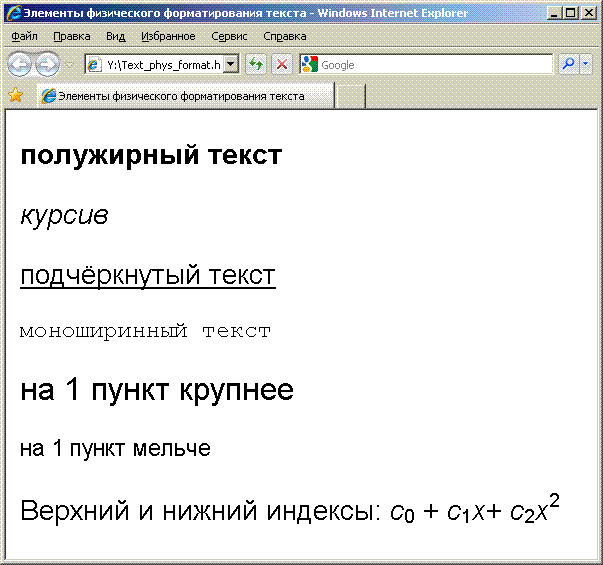Click the text на 1 пункт крупнее
Screen dimensions: 603x565
[x=157, y=390]
